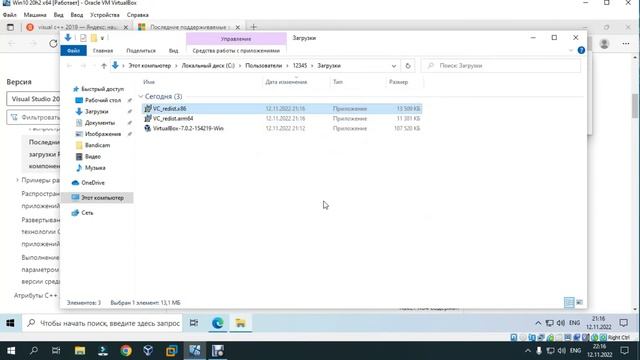The width and height of the screenshot is (640, 360).
Task: Click 12345 breadcrumb in address bar
Action: [x=300, y=66]
